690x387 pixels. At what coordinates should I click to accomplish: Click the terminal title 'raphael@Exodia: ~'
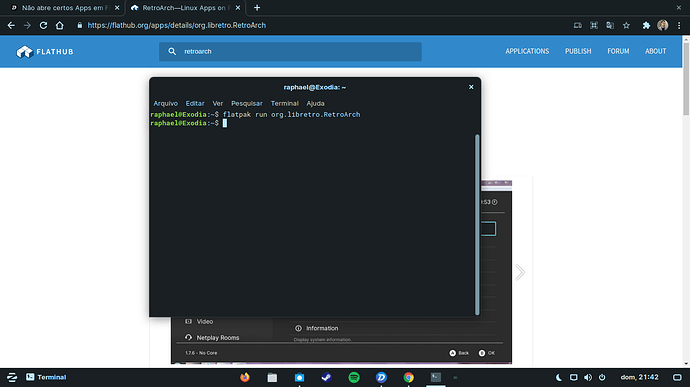click(315, 87)
